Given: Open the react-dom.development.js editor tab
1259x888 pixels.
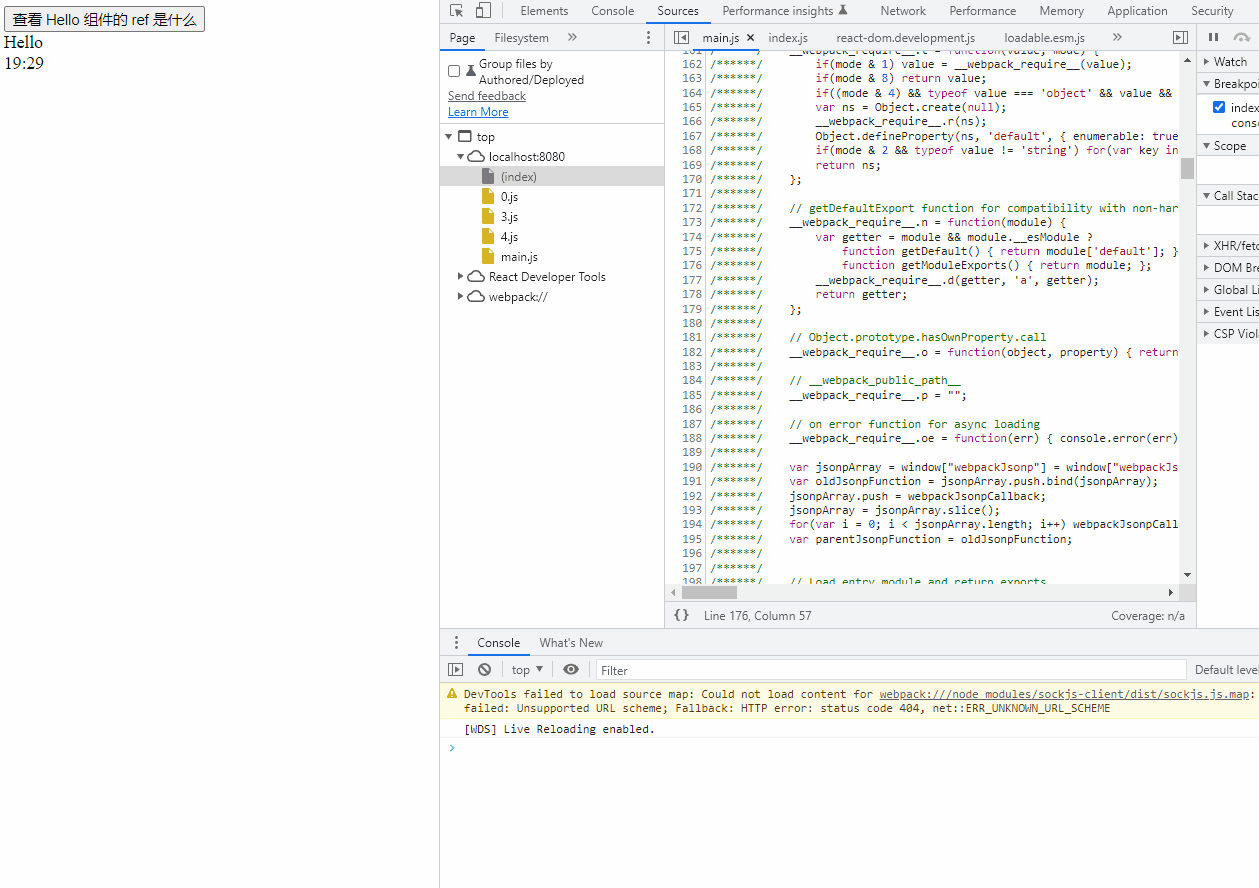Looking at the screenshot, I should point(906,38).
